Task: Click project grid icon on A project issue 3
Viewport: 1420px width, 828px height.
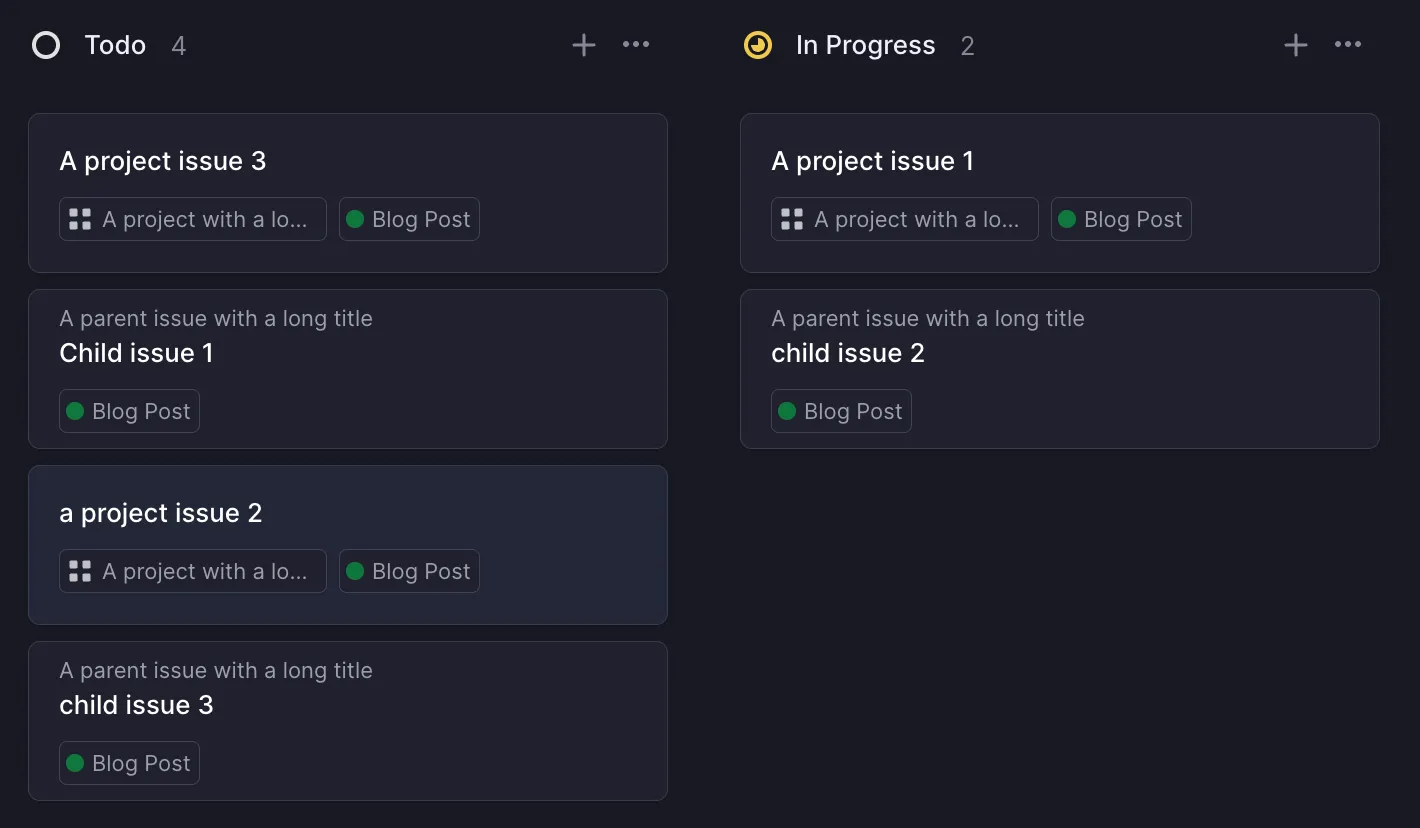Action: (80, 219)
